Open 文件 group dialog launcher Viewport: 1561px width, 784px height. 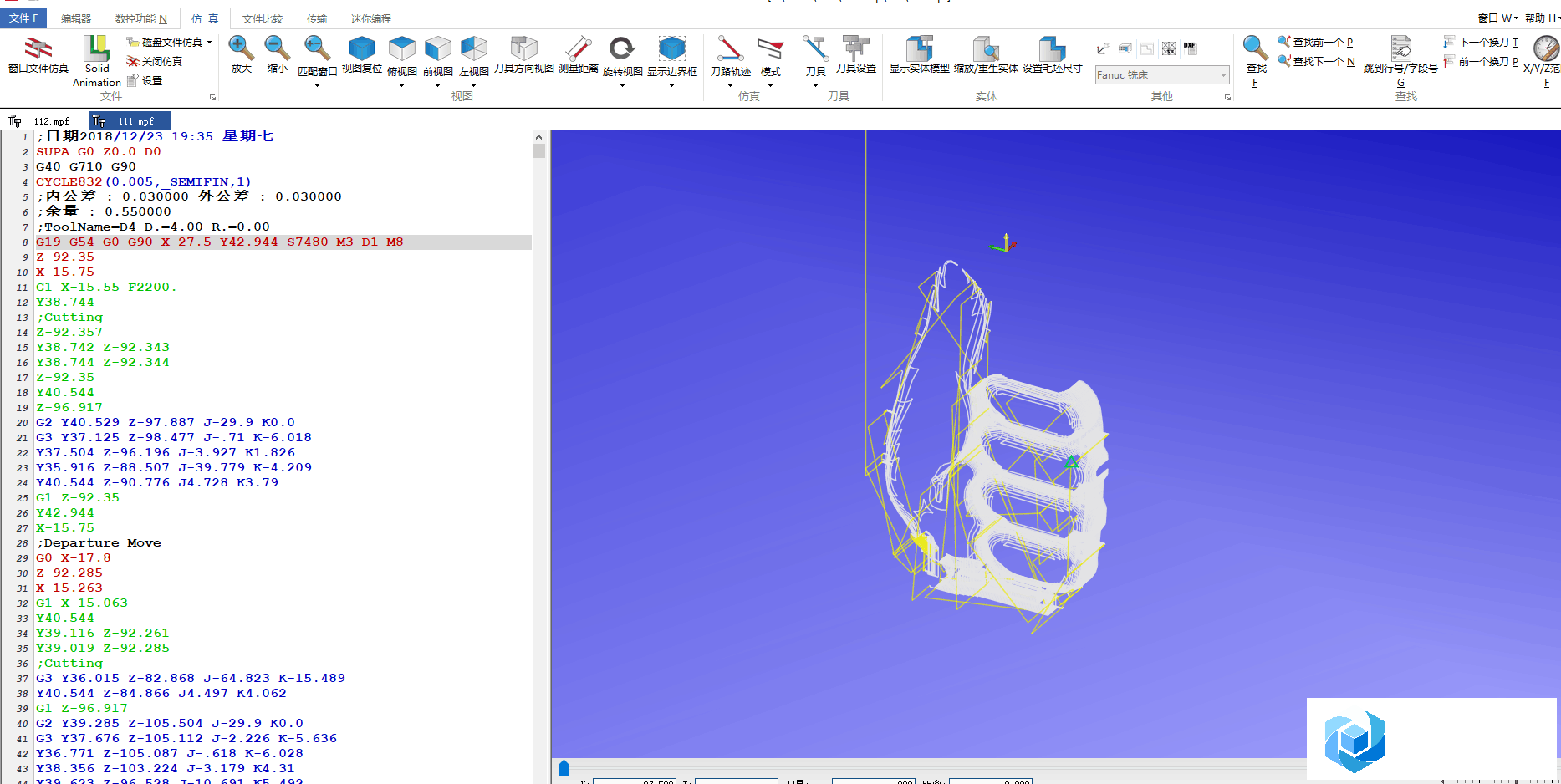coord(212,98)
